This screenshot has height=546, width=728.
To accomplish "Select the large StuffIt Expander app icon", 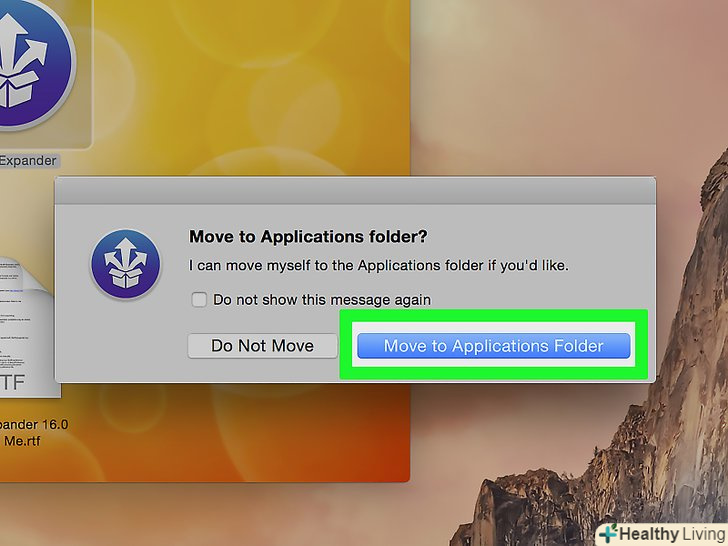I will point(35,63).
